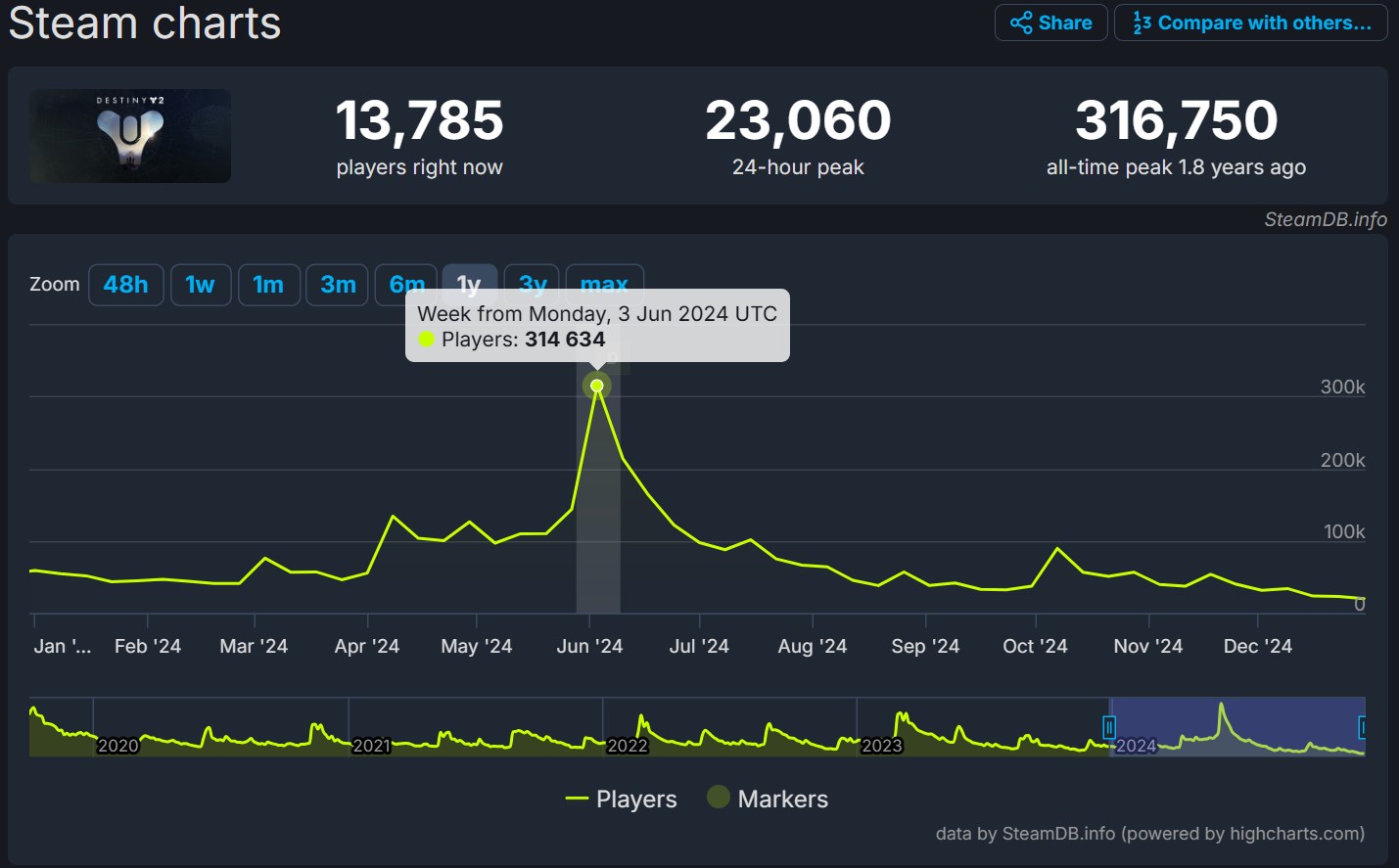
Task: Switch zoom to 1m
Action: point(268,285)
